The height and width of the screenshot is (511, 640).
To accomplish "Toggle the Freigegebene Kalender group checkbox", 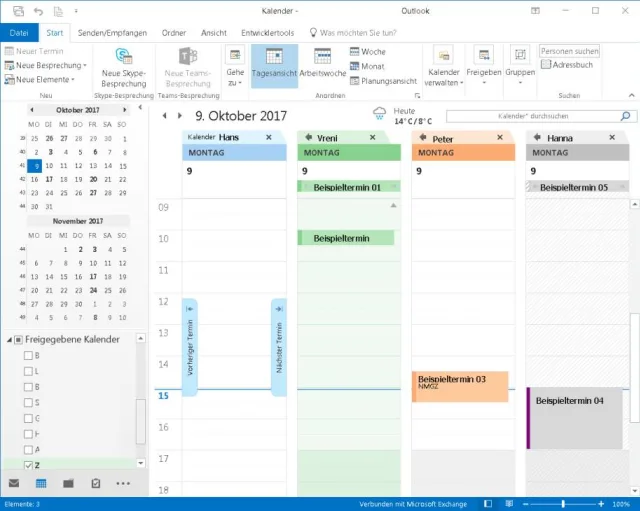I will pos(18,340).
